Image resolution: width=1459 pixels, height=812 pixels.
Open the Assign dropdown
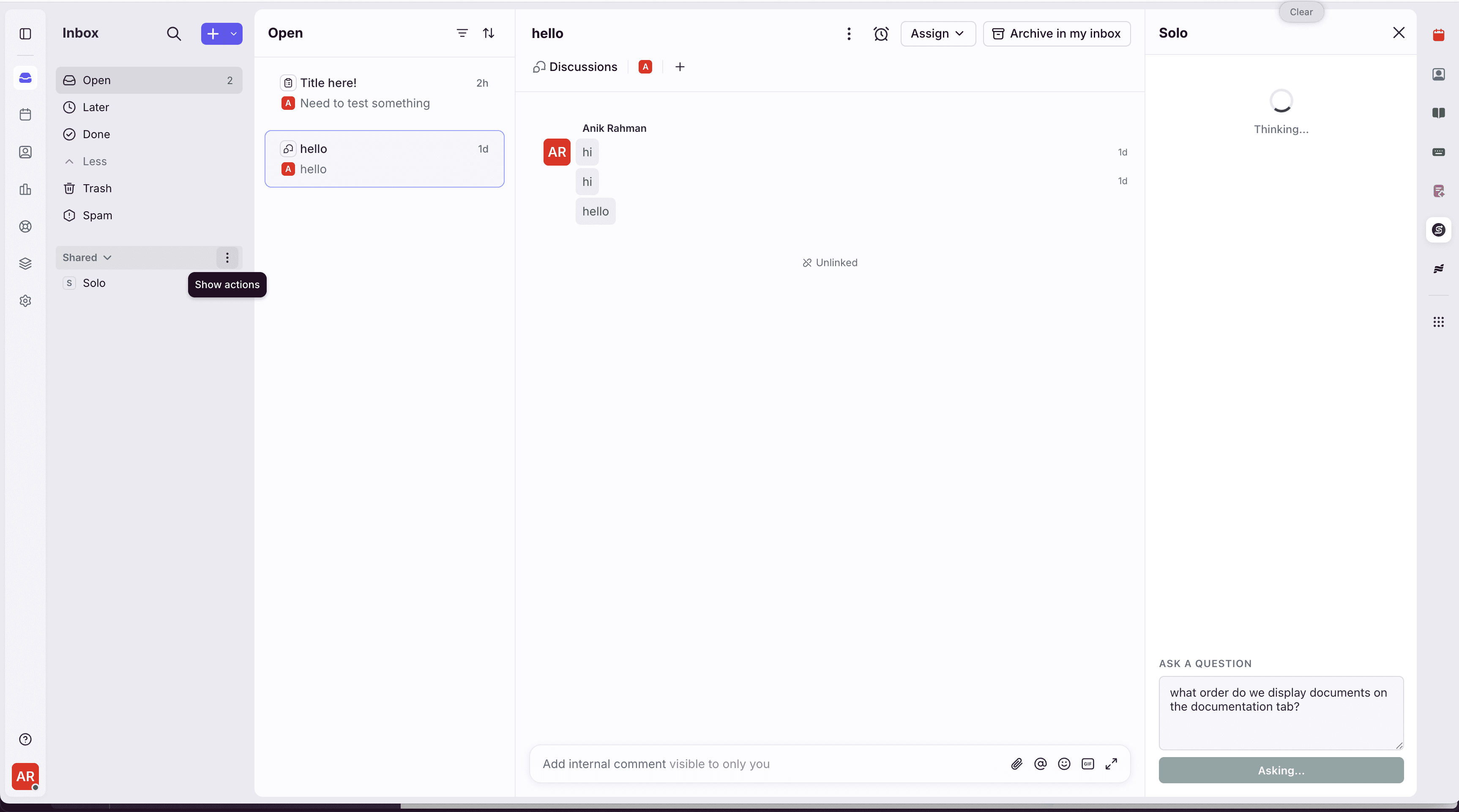click(x=937, y=33)
